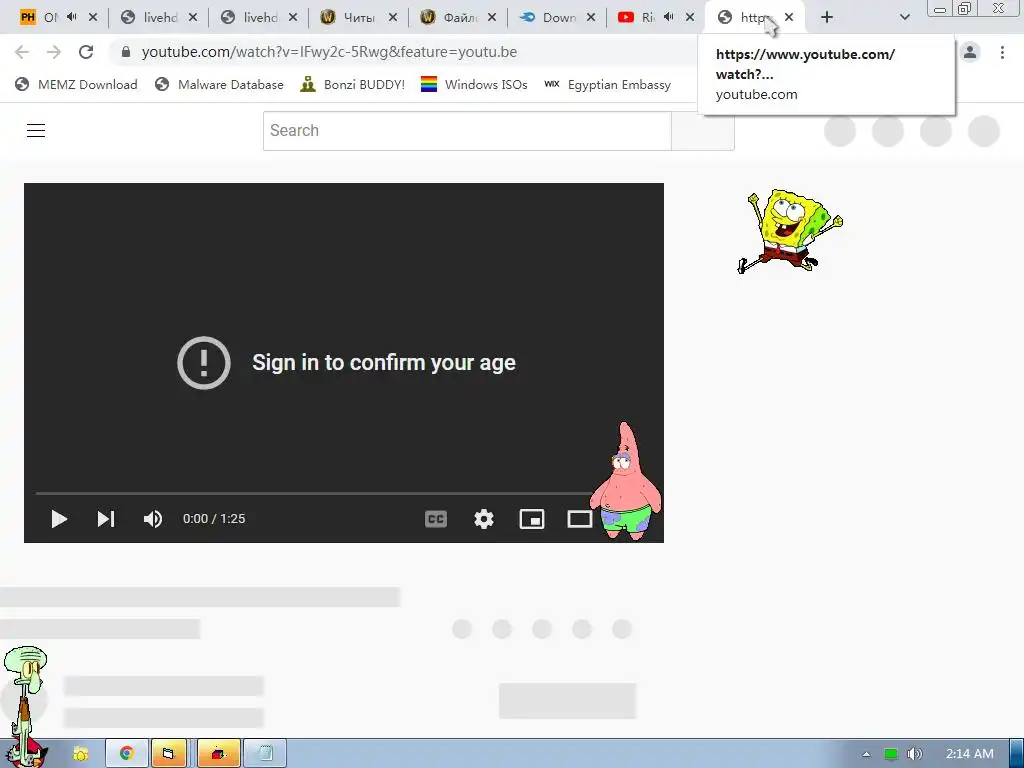This screenshot has height=768, width=1024.
Task: Focus the YouTube Search field
Action: [467, 131]
